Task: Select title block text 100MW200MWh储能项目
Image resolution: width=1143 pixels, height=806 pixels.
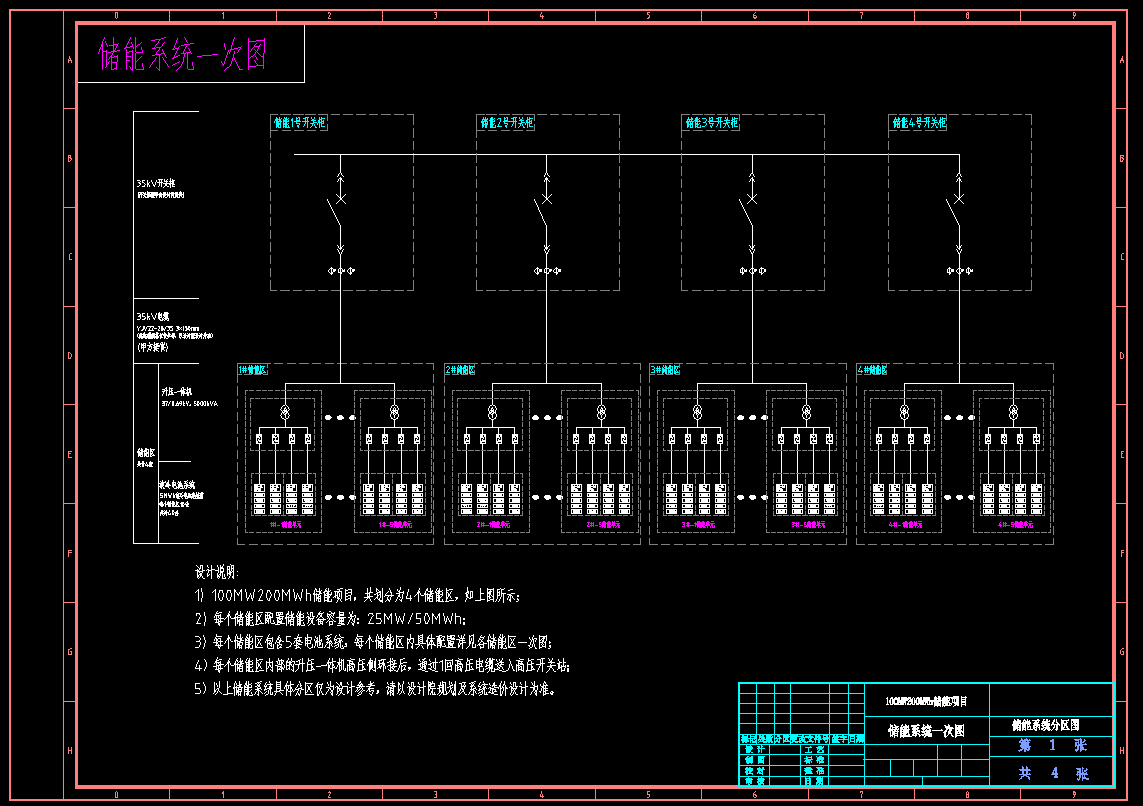Action: pyautogui.click(x=927, y=701)
